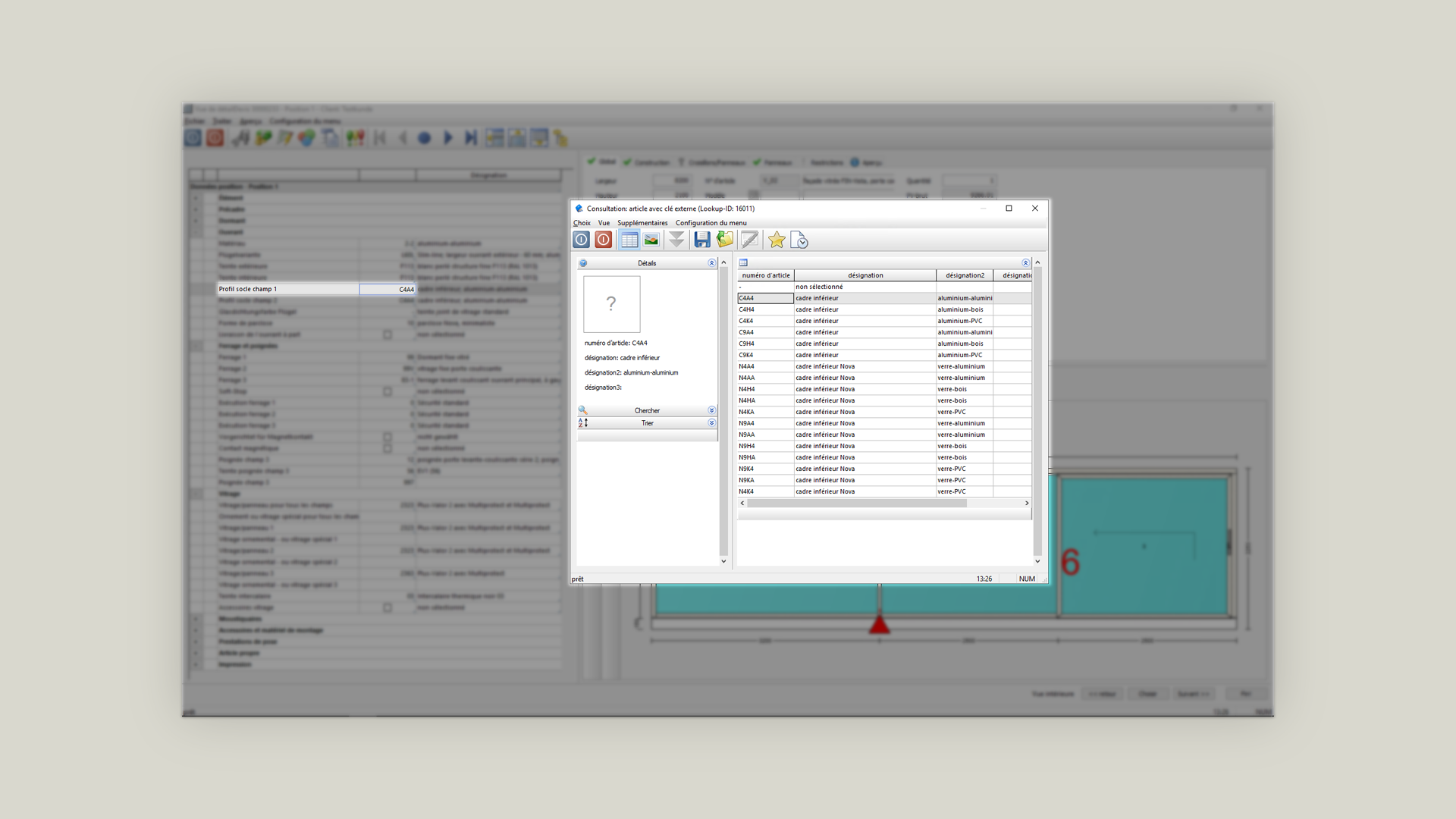Click Détails panel vertical scrollbar down arrow
This screenshot has width=1456, height=819.
click(x=723, y=561)
